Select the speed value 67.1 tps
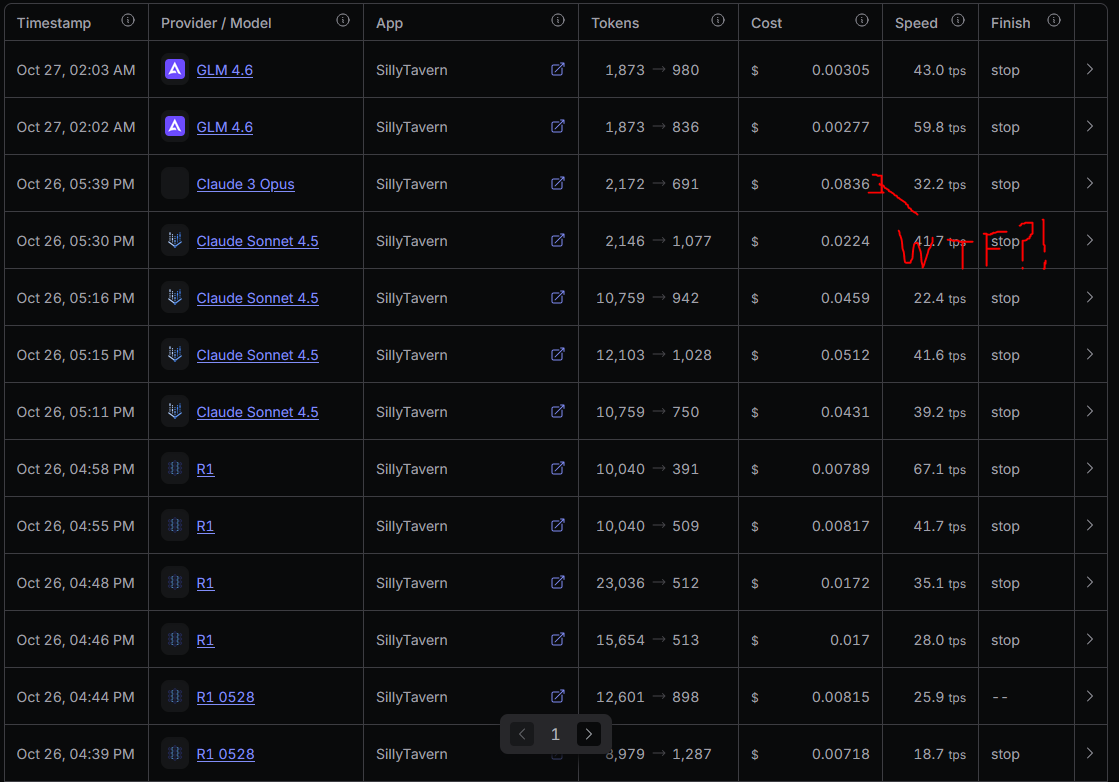Viewport: 1119px width, 782px height. coord(939,469)
